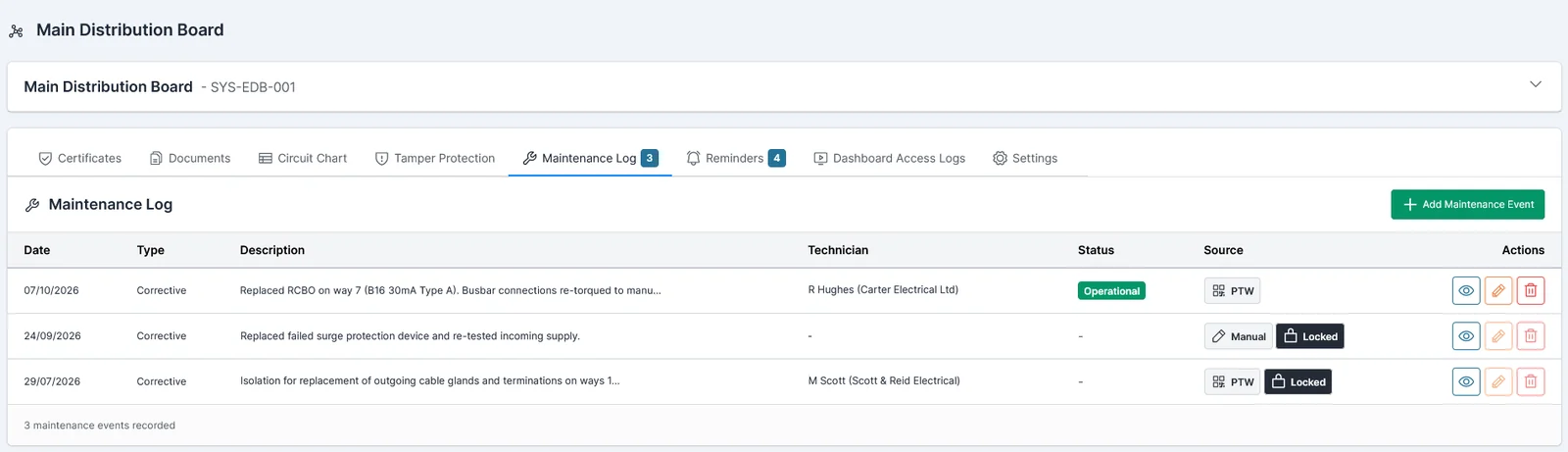View the 29/07/2026 isolation event
1568x452 pixels.
pyautogui.click(x=1466, y=381)
